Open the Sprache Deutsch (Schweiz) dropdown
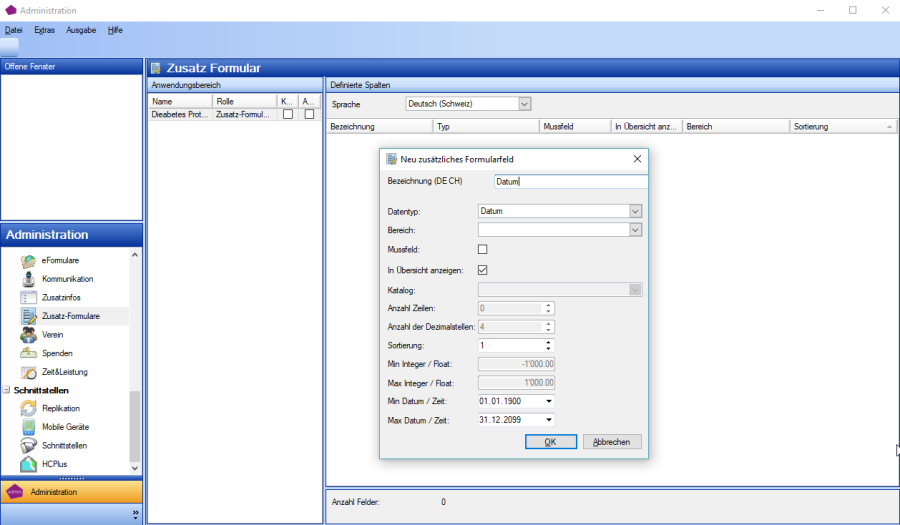 (x=524, y=104)
